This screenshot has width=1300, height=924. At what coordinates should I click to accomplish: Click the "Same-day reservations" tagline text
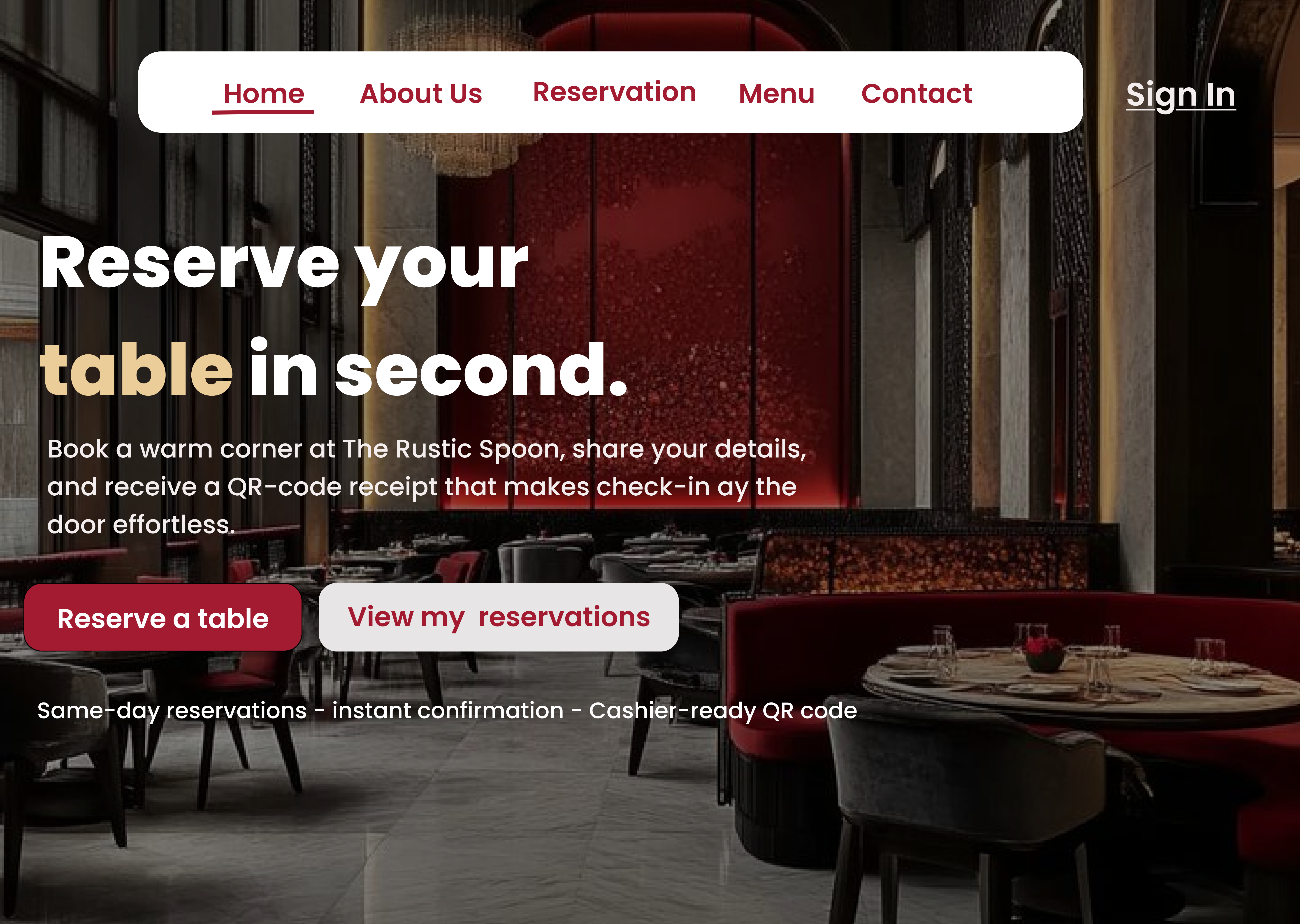click(x=172, y=711)
